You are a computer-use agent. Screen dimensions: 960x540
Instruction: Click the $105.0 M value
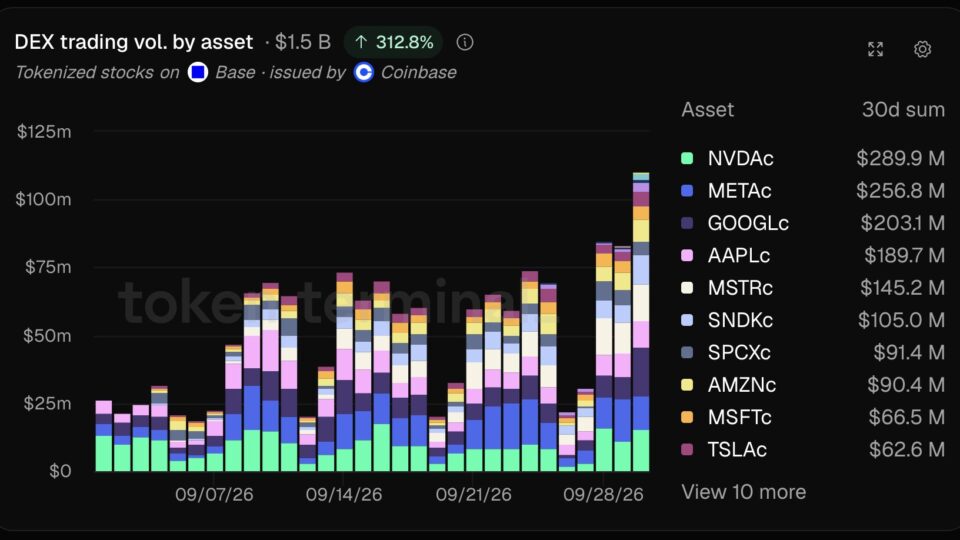click(901, 320)
